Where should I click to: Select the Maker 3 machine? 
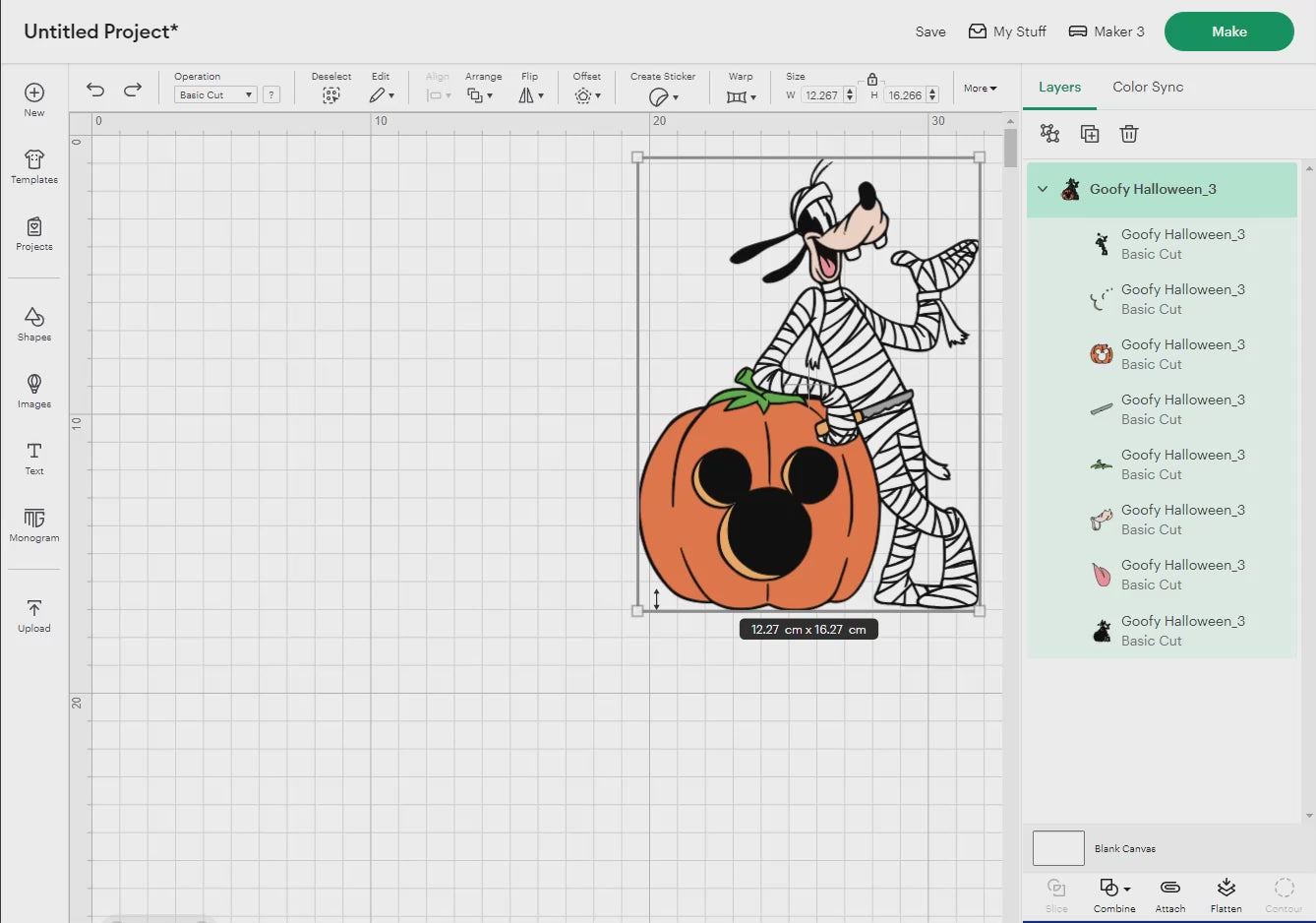click(x=1107, y=31)
